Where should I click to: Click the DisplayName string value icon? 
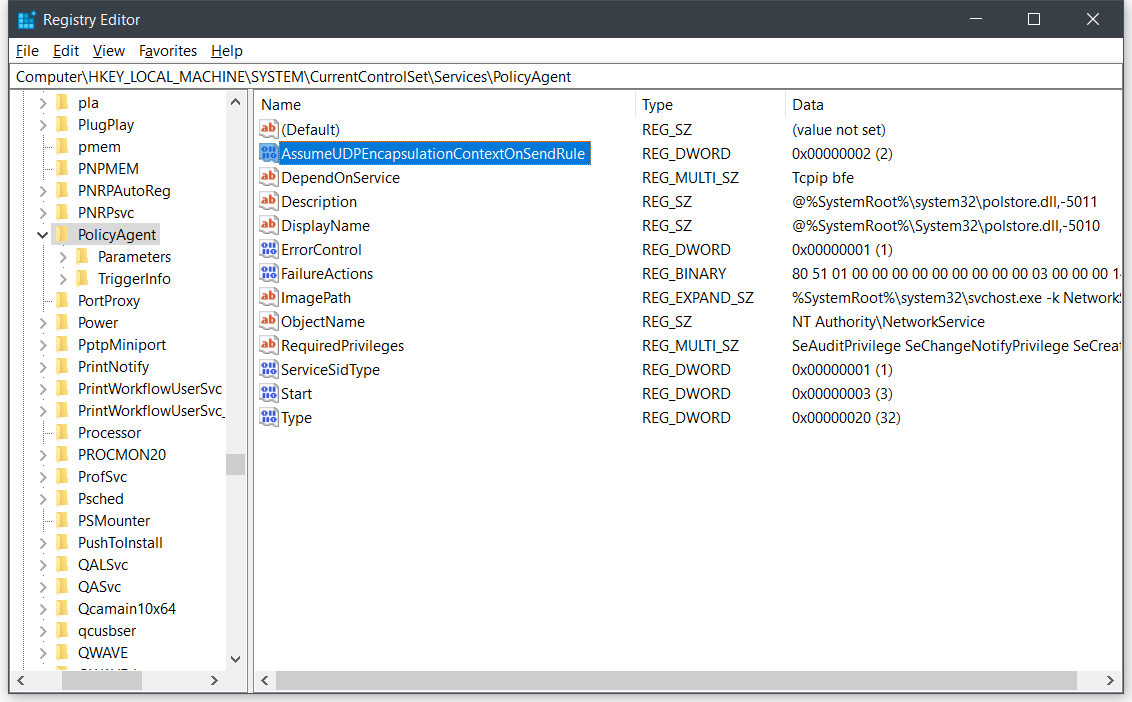pos(269,225)
